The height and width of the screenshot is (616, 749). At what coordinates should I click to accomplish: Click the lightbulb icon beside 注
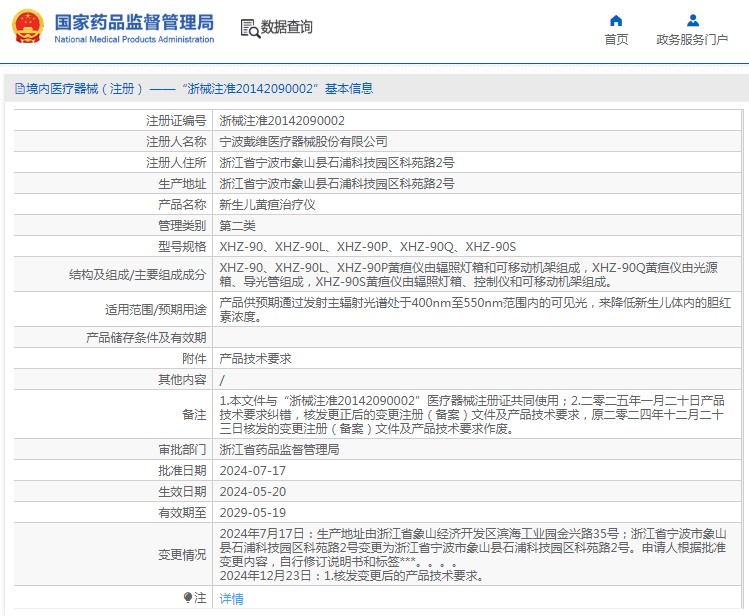(x=187, y=597)
